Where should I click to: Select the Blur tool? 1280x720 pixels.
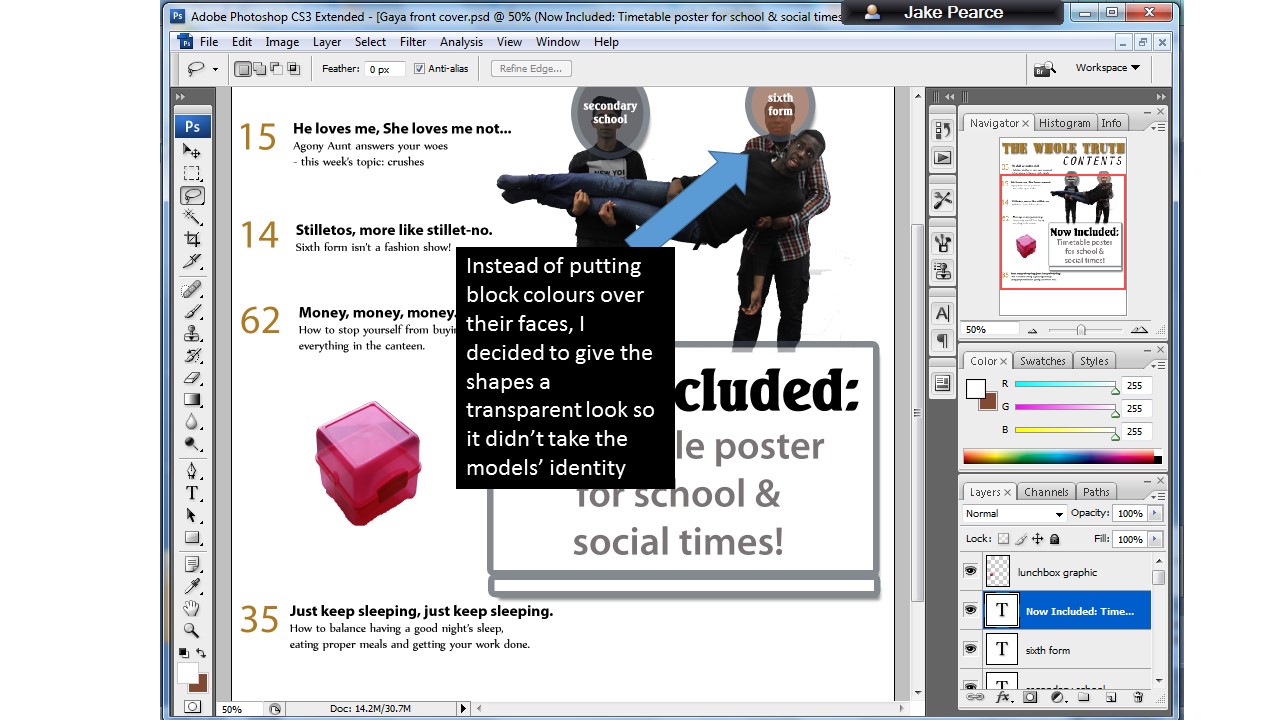pos(192,422)
